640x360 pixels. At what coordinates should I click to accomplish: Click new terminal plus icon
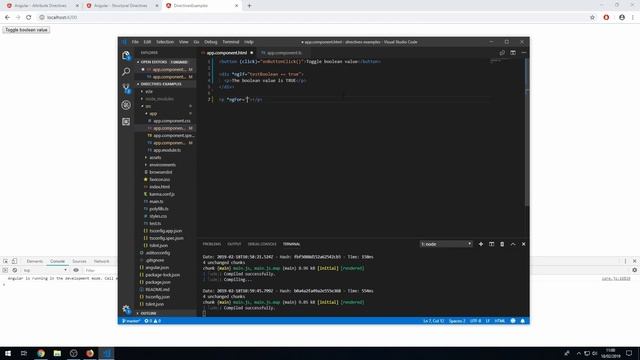click(x=481, y=244)
